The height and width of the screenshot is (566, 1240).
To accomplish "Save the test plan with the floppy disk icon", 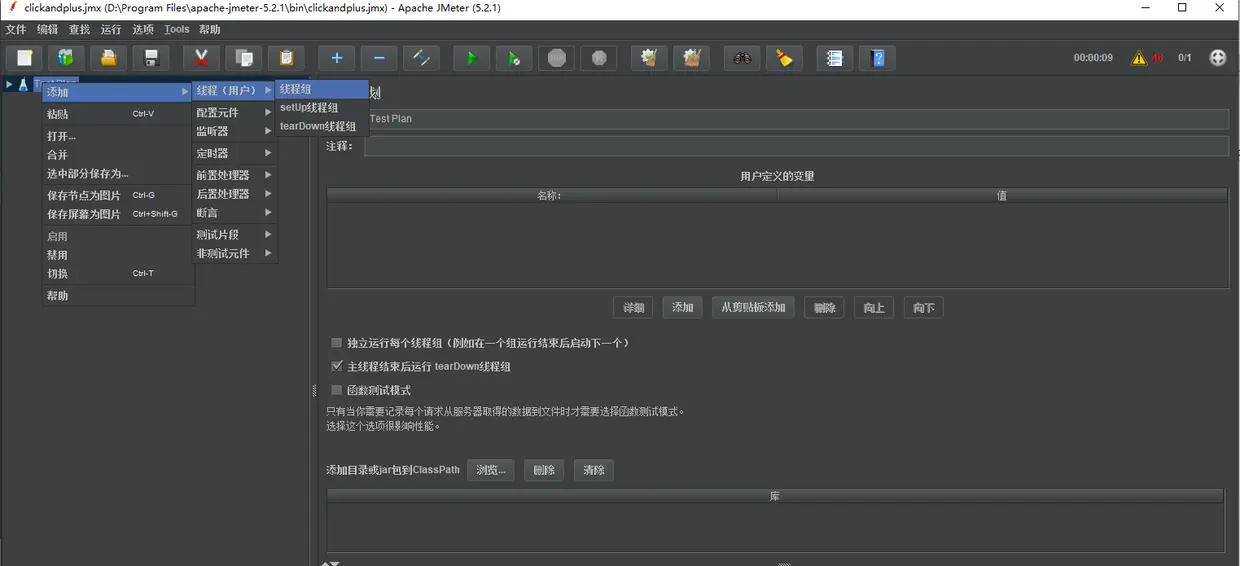I will coord(150,58).
